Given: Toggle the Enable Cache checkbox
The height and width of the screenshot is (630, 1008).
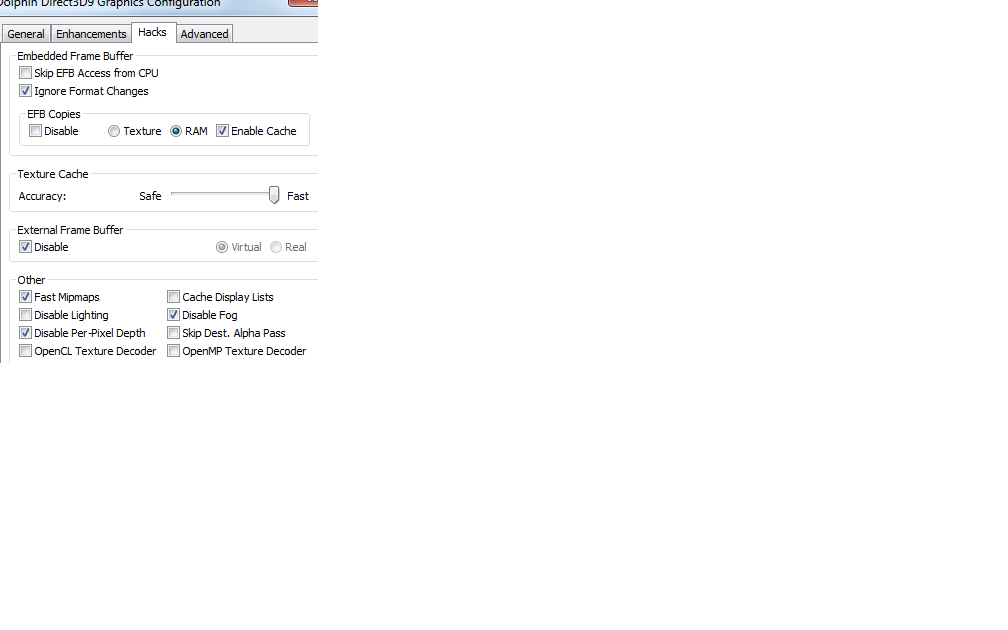Looking at the screenshot, I should click(222, 130).
